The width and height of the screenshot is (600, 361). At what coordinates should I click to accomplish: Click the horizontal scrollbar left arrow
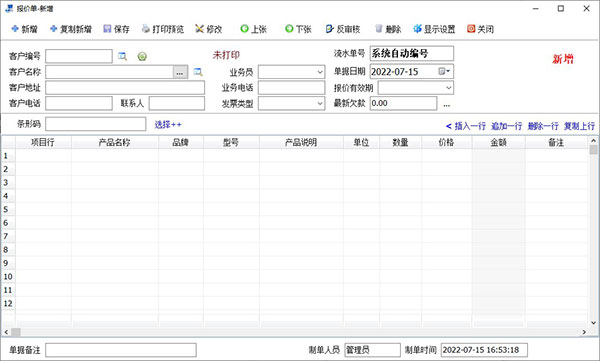(6, 332)
